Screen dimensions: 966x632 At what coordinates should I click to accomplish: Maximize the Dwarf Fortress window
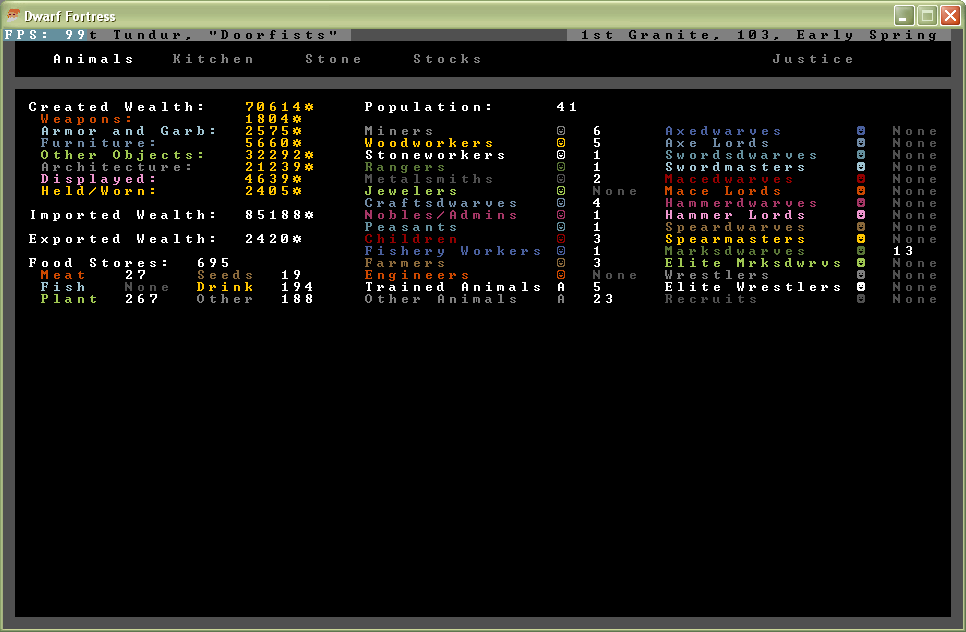click(x=927, y=16)
